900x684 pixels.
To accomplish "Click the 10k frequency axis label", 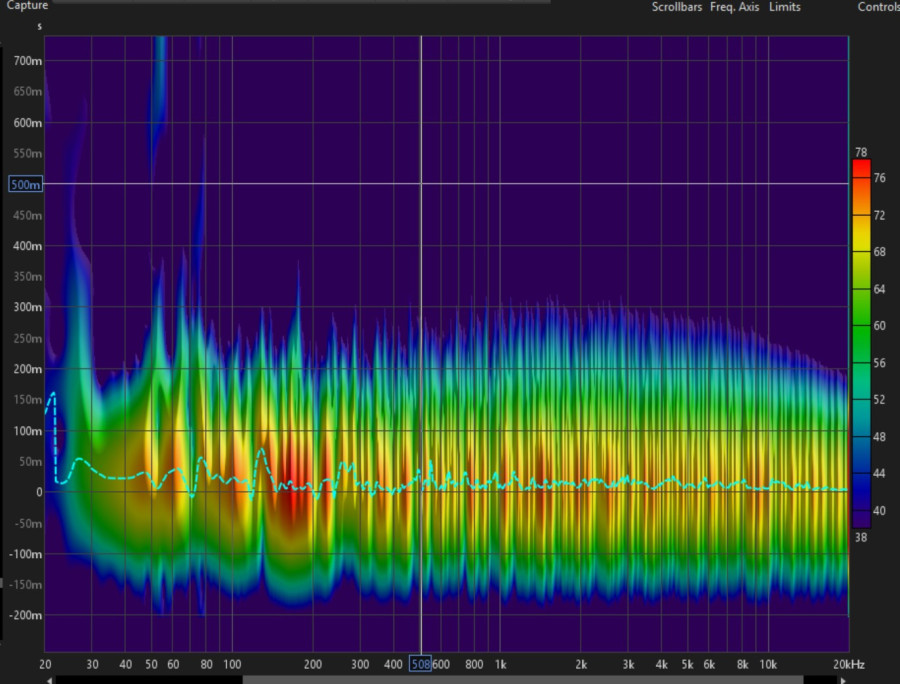I will pyautogui.click(x=768, y=664).
